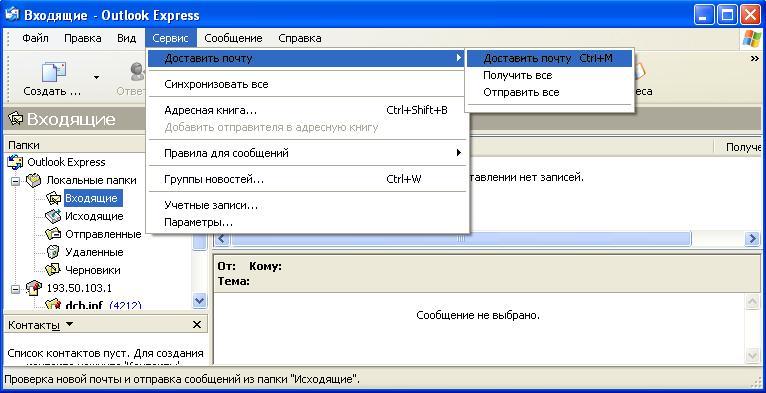Choose Отправить все in submenu
Screen dimensions: 766x393
549,92
